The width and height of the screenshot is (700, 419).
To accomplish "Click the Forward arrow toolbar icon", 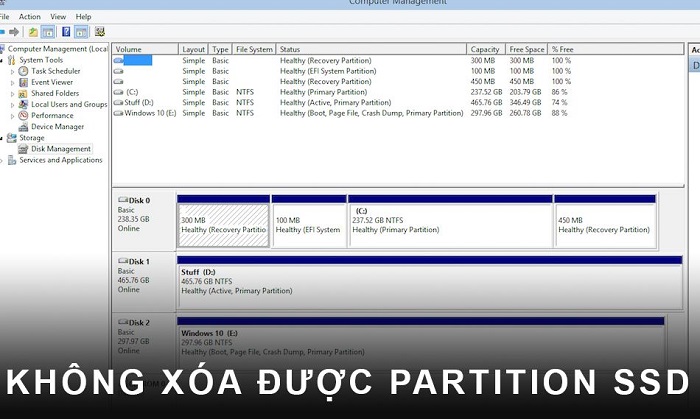I will coord(14,32).
